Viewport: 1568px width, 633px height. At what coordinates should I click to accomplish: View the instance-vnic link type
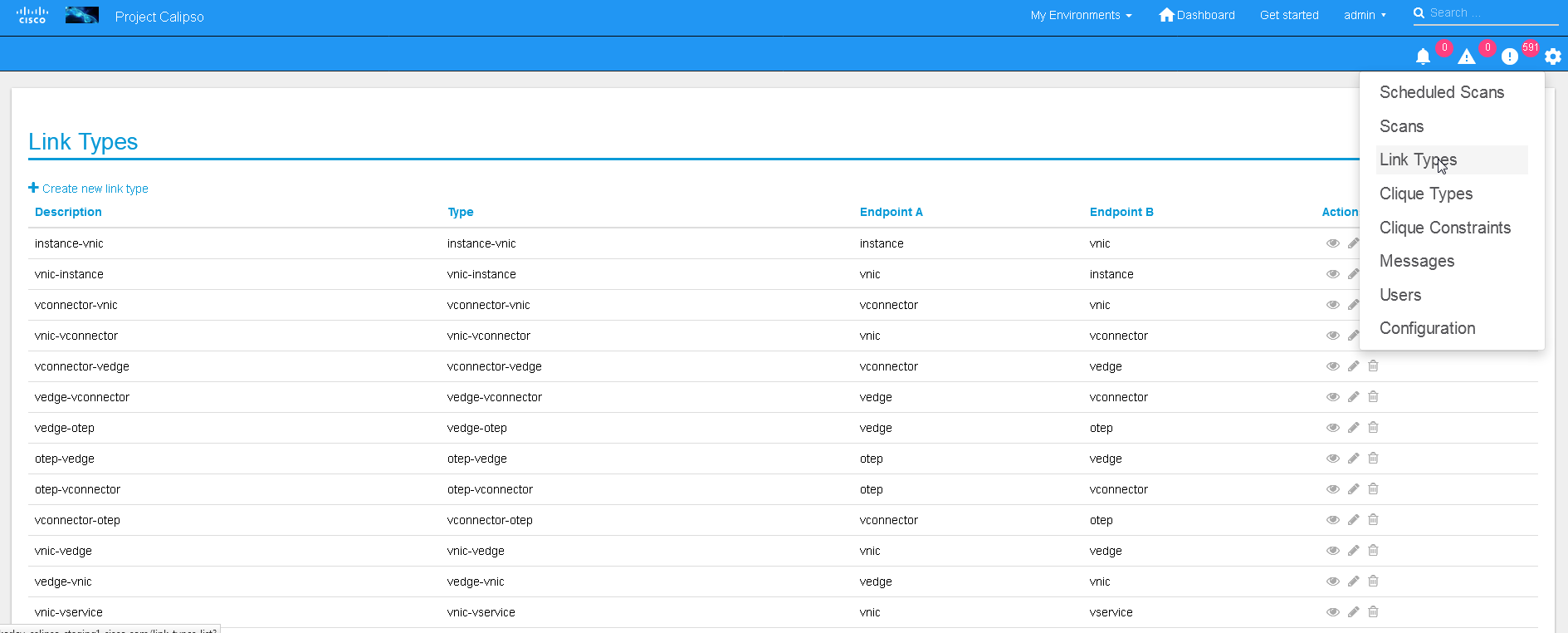tap(1332, 243)
